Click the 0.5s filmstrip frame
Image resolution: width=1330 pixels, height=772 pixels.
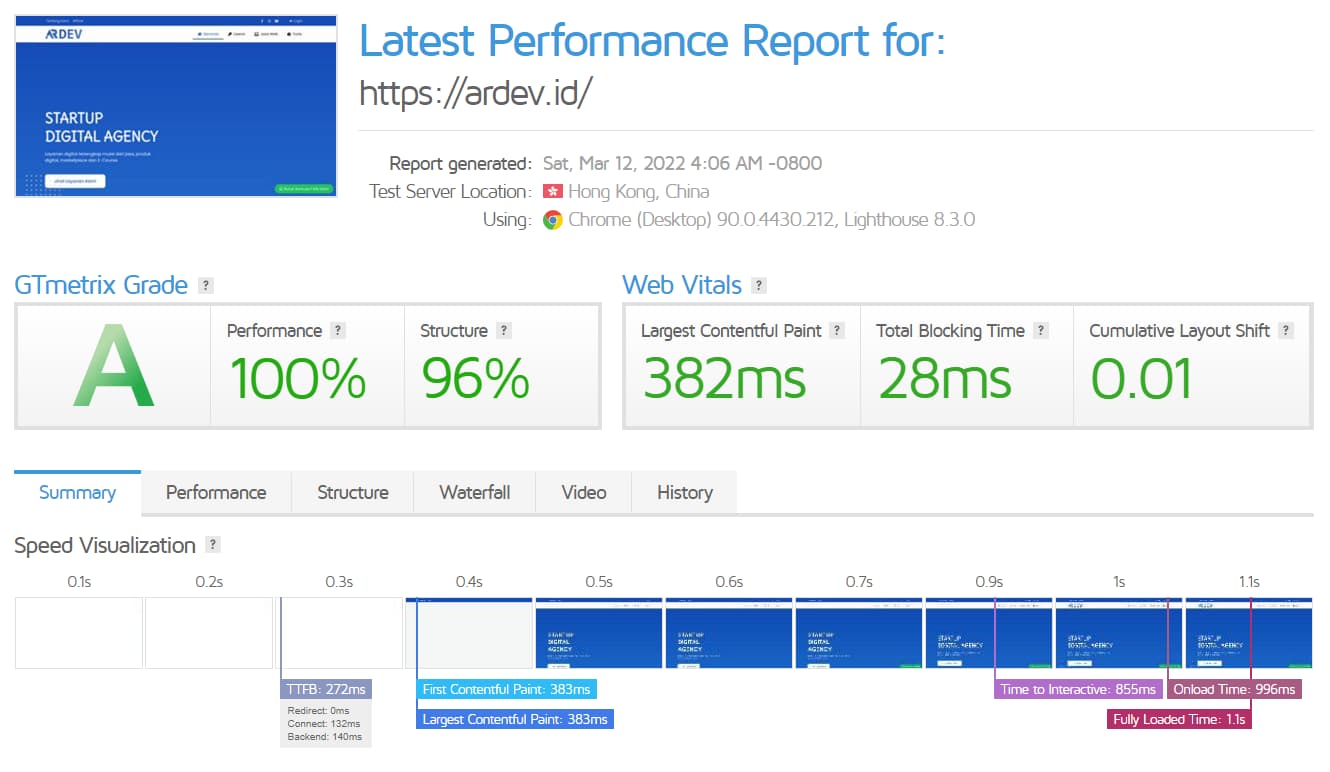599,633
